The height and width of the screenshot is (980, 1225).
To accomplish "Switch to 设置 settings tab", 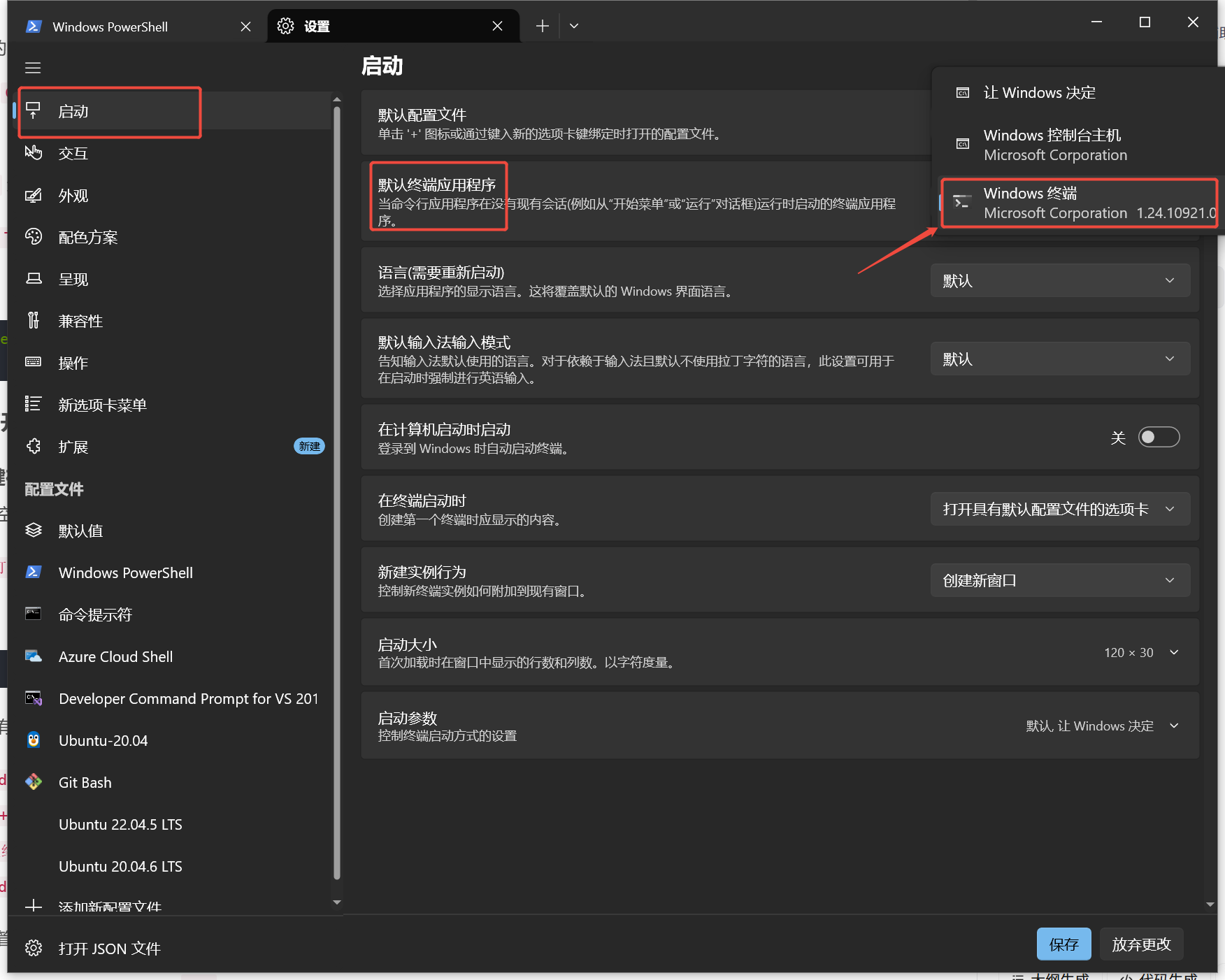I will click(393, 26).
